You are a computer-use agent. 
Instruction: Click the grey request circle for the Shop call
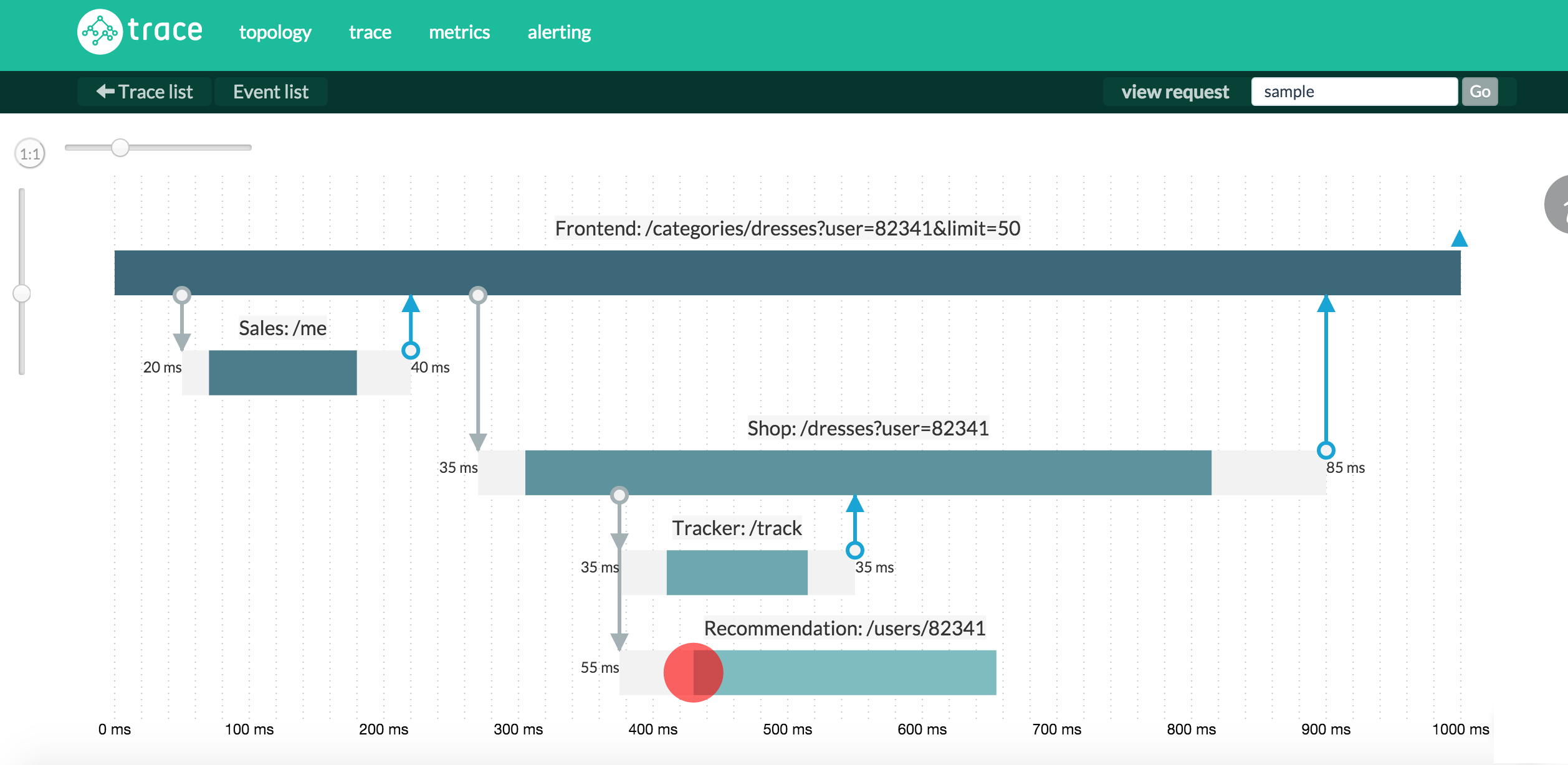coord(478,295)
